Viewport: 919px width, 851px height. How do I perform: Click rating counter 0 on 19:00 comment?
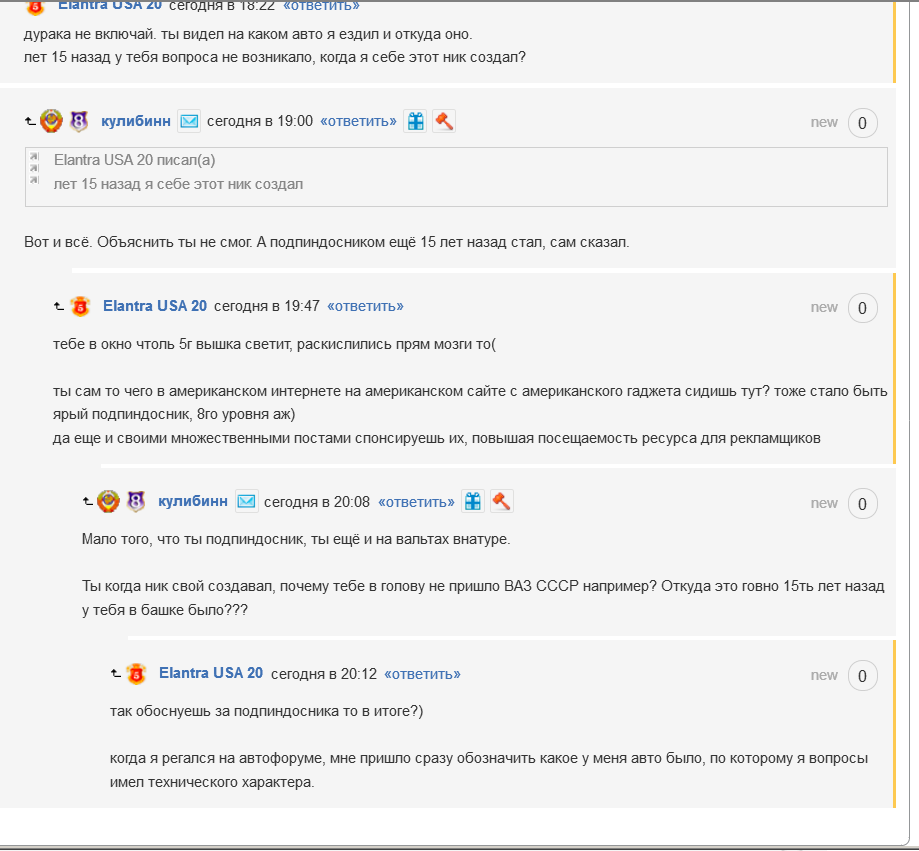862,123
